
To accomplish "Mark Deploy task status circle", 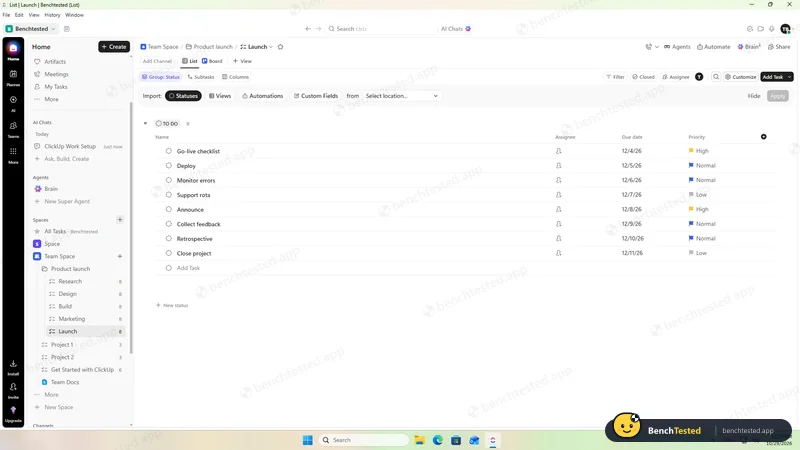I will point(168,165).
